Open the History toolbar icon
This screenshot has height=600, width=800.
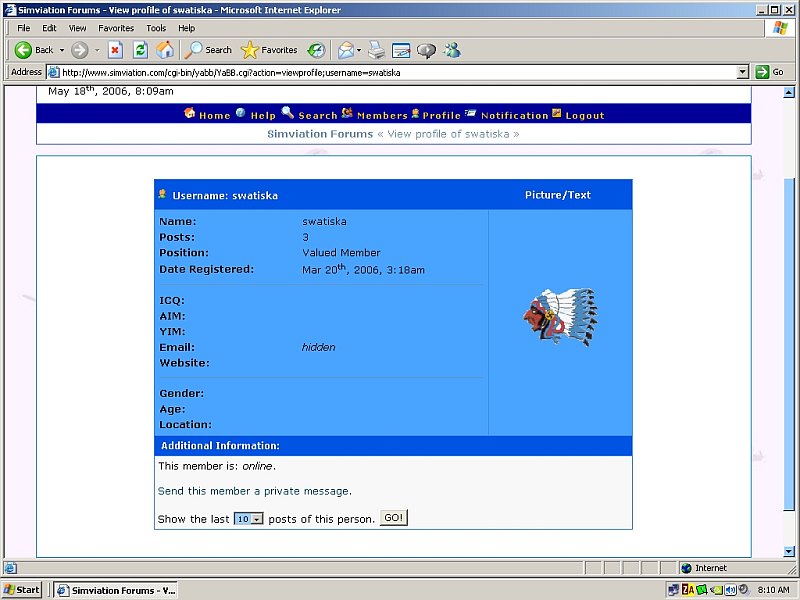(316, 50)
